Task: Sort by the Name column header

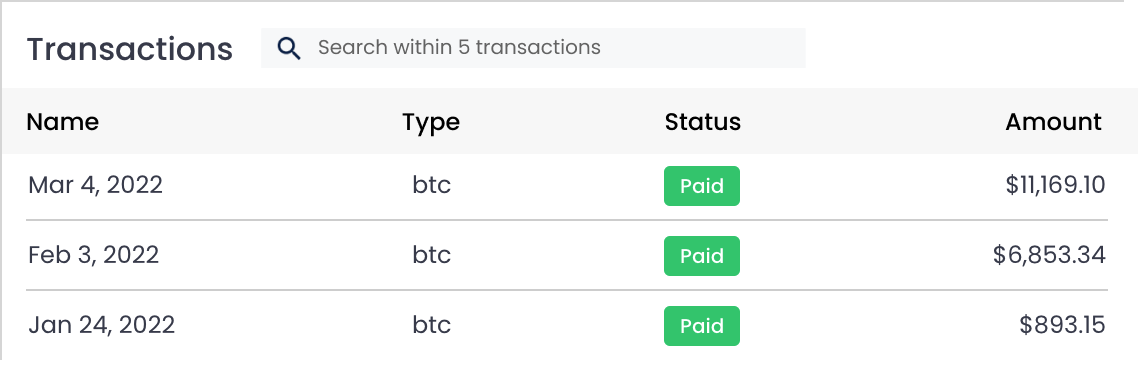Action: click(x=62, y=122)
